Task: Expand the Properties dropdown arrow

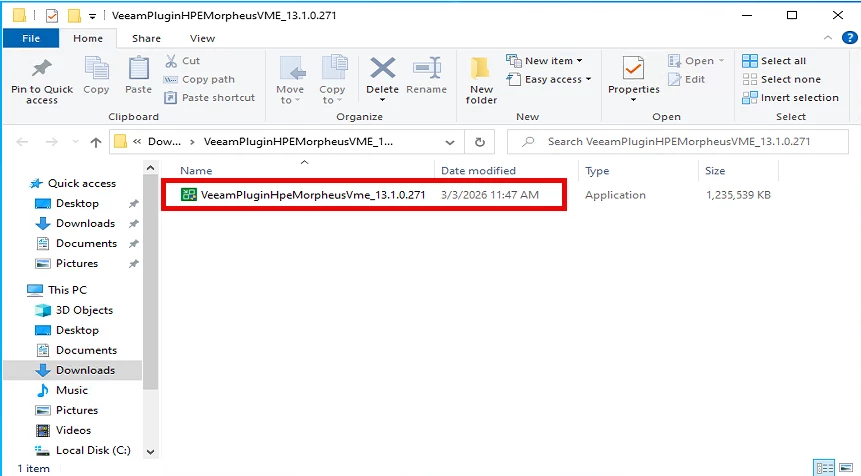Action: [633, 100]
